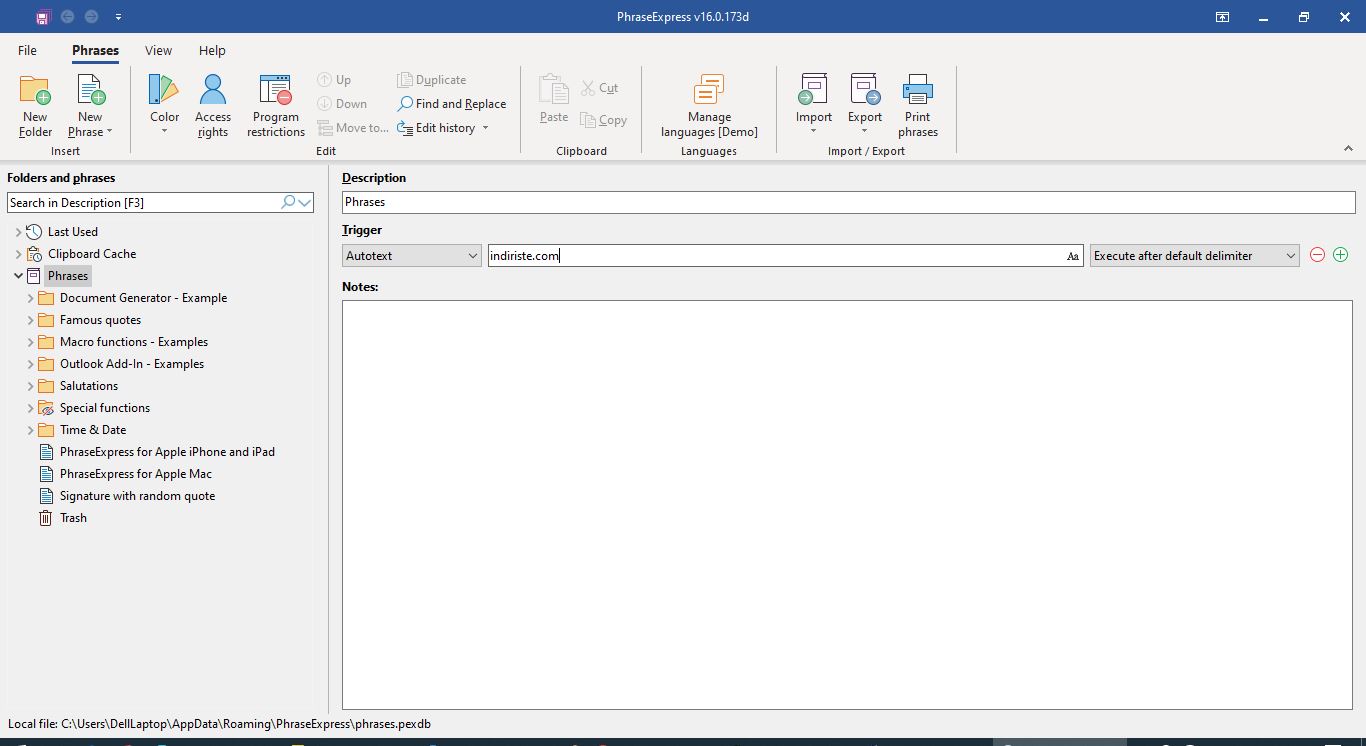Viewport: 1366px width, 746px height.
Task: Copy the selection
Action: [x=603, y=120]
